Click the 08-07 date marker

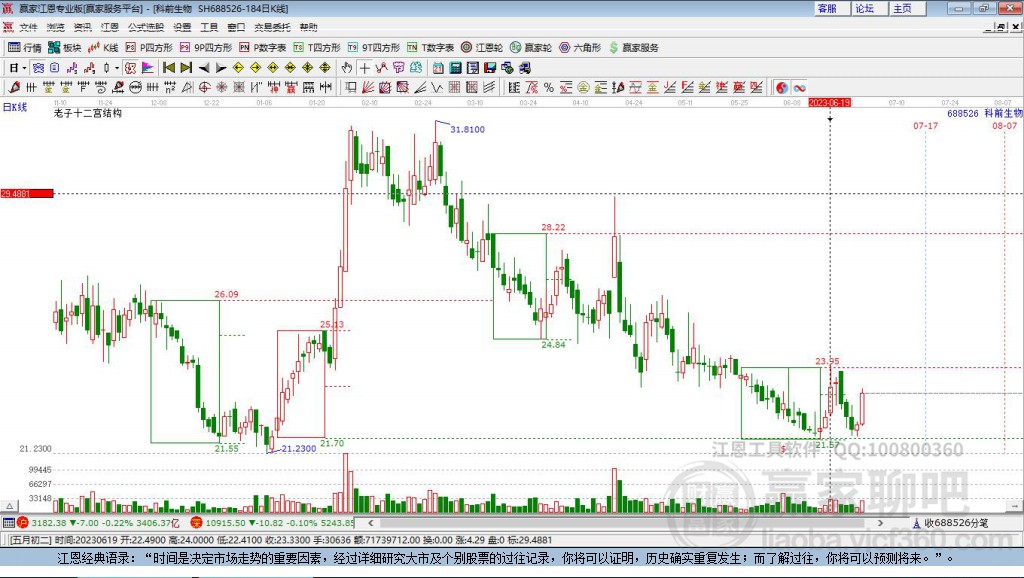click(x=1004, y=125)
